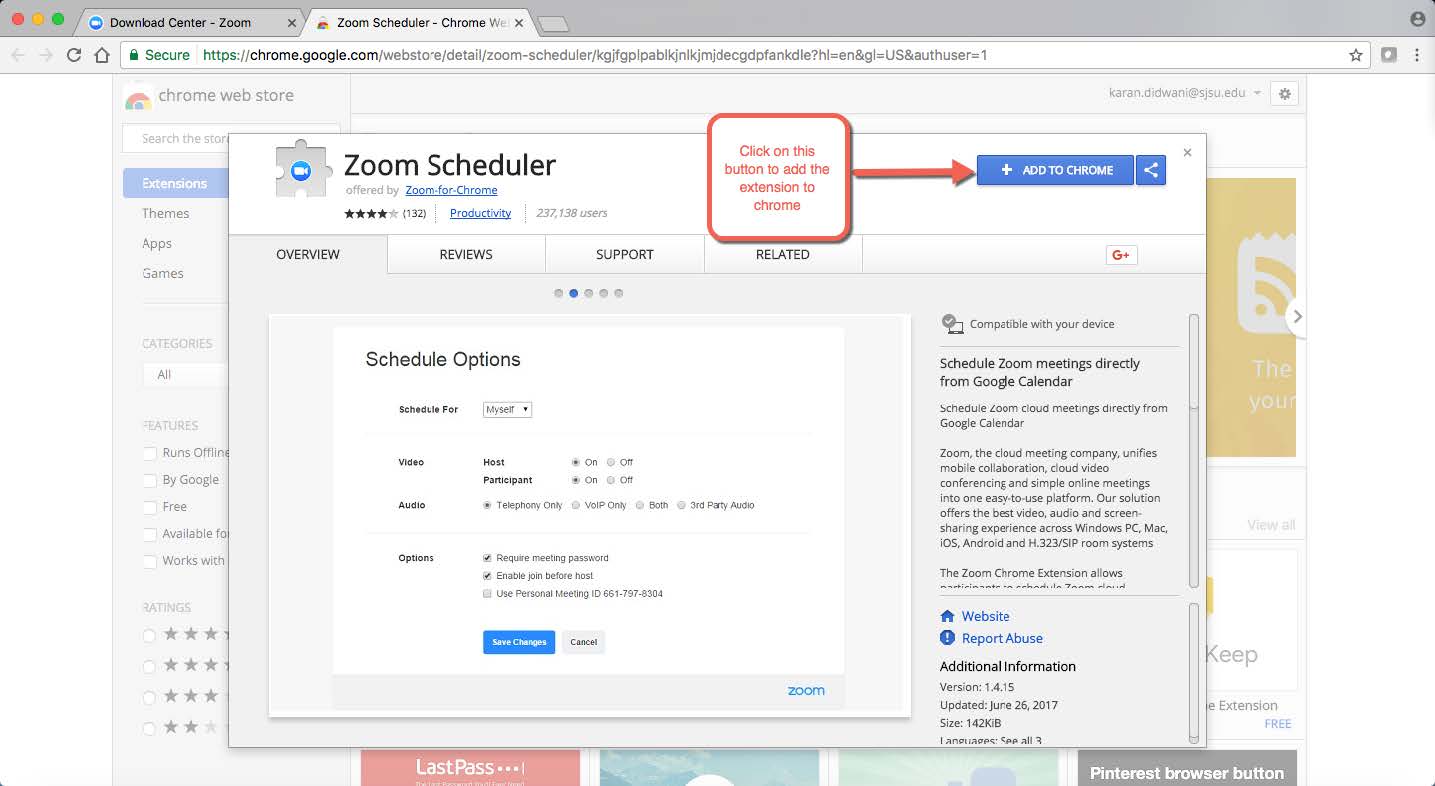Enable the Use Personal Meeting ID checkbox

tap(487, 593)
